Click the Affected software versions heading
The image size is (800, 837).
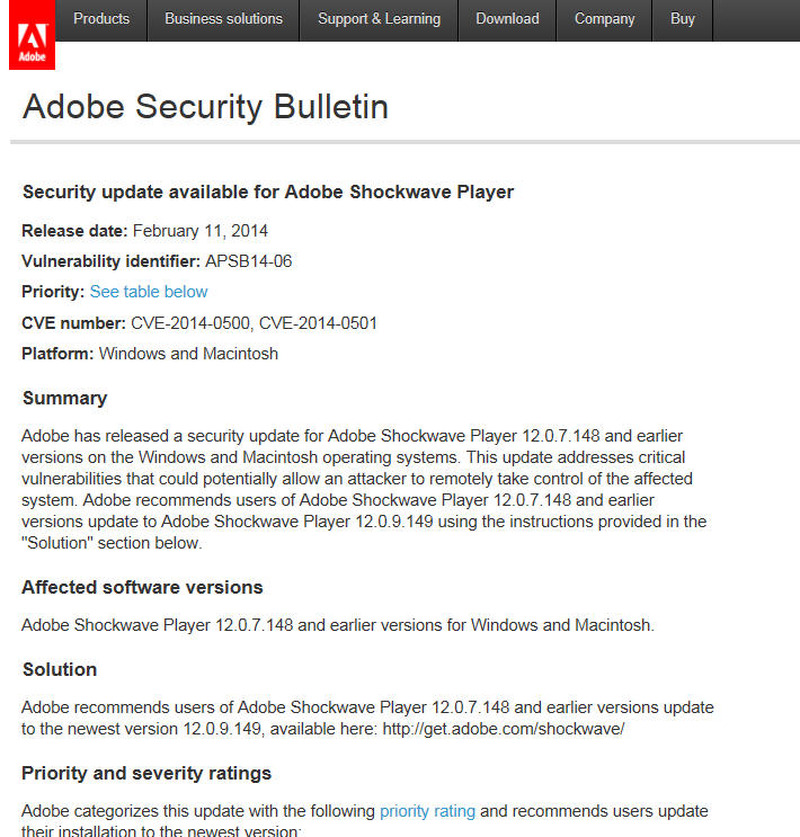(142, 587)
